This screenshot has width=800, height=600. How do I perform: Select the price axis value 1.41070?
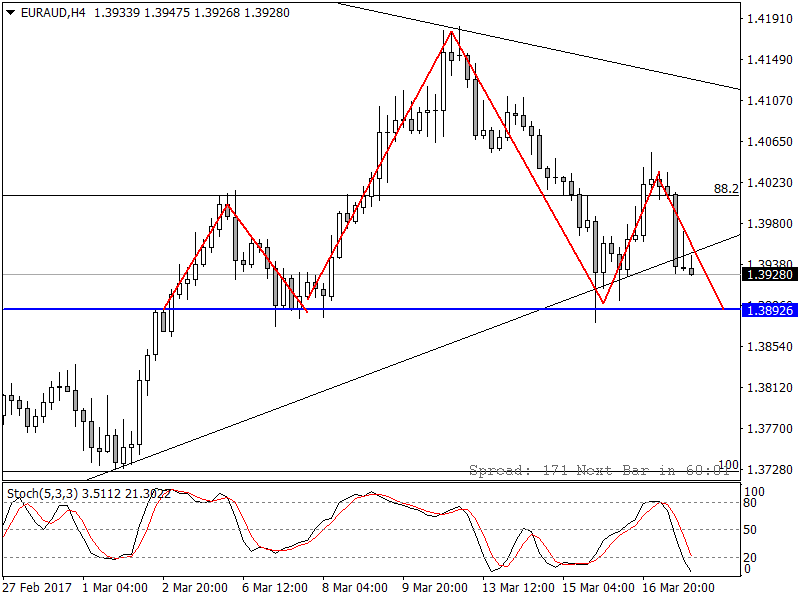tap(769, 101)
